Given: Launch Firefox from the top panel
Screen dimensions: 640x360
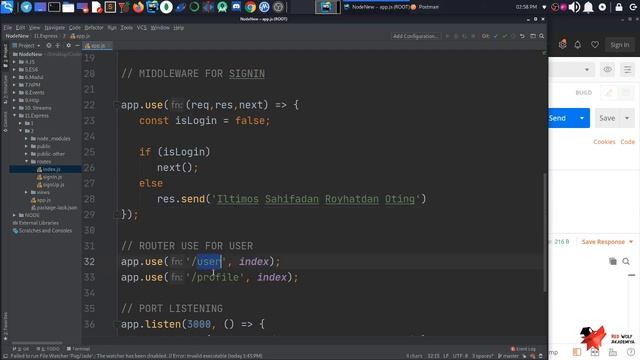Looking at the screenshot, I should [138, 7].
